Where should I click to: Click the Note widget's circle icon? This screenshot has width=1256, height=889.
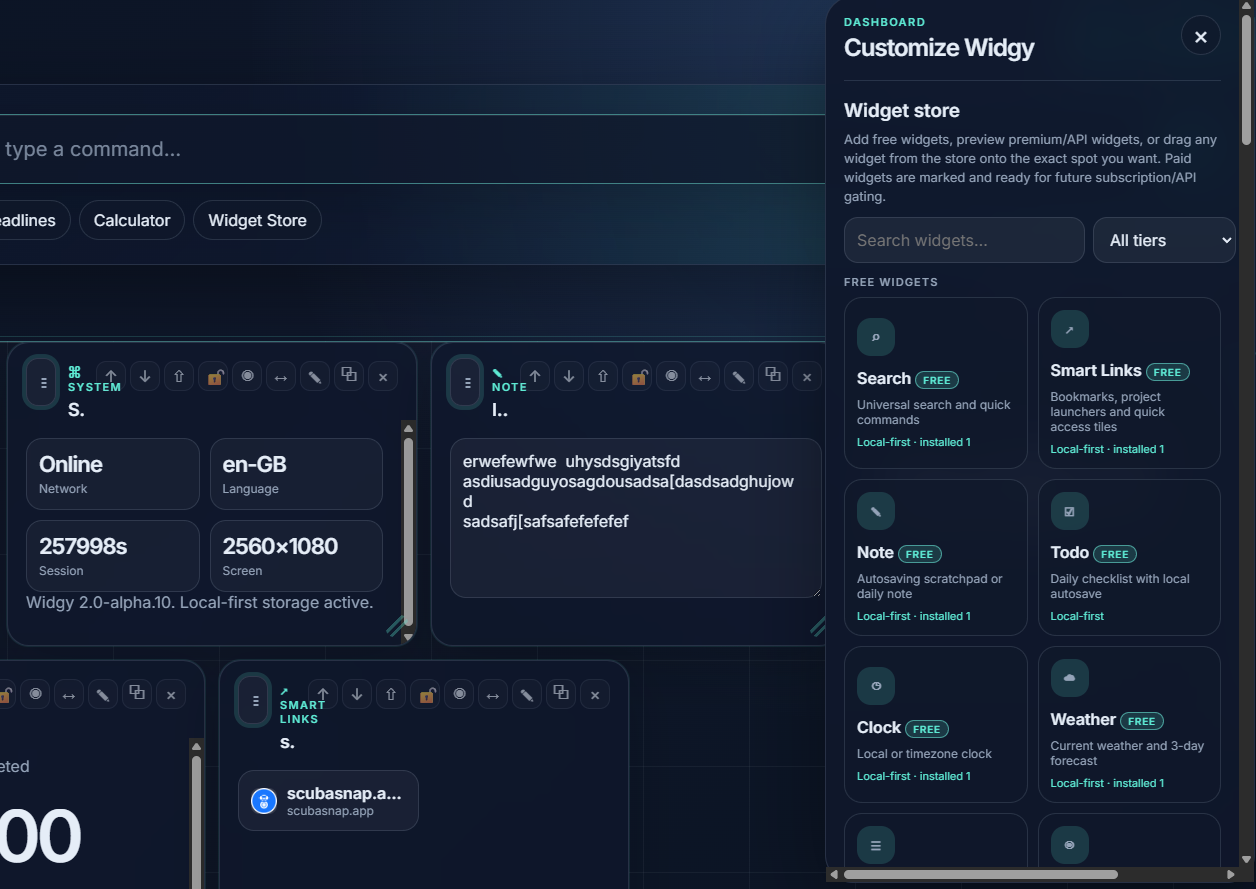671,376
